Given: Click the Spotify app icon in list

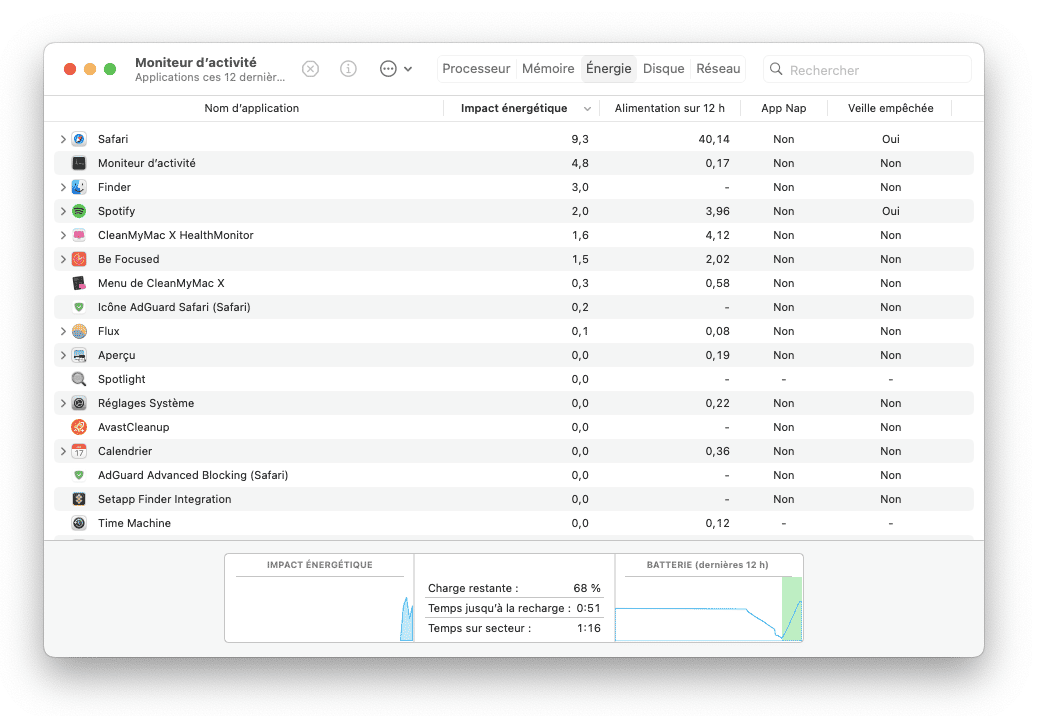Looking at the screenshot, I should [x=79, y=211].
